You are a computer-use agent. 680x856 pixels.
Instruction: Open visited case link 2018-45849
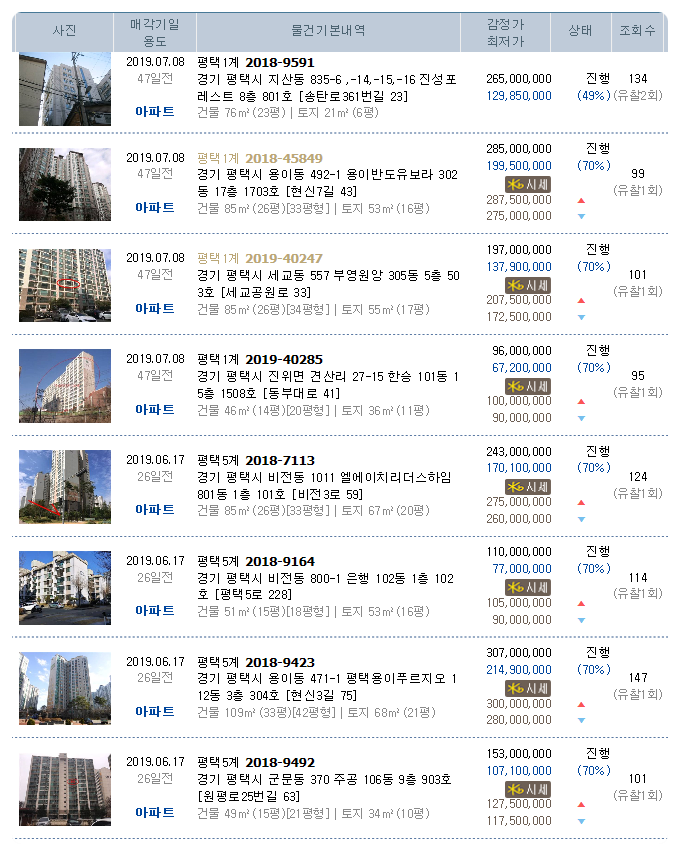point(284,158)
